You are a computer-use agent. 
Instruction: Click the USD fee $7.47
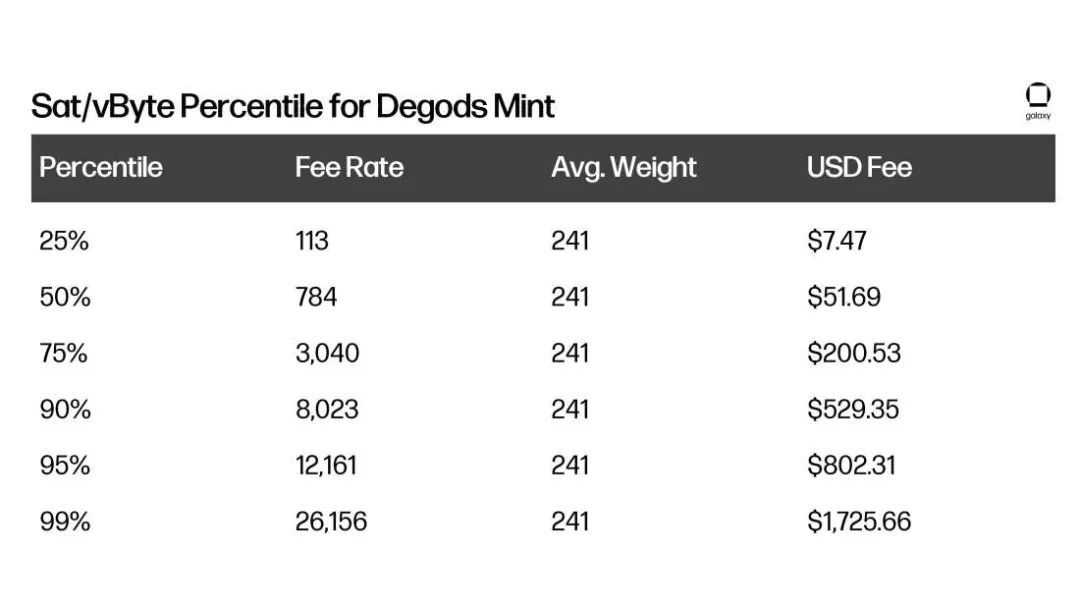coord(837,241)
